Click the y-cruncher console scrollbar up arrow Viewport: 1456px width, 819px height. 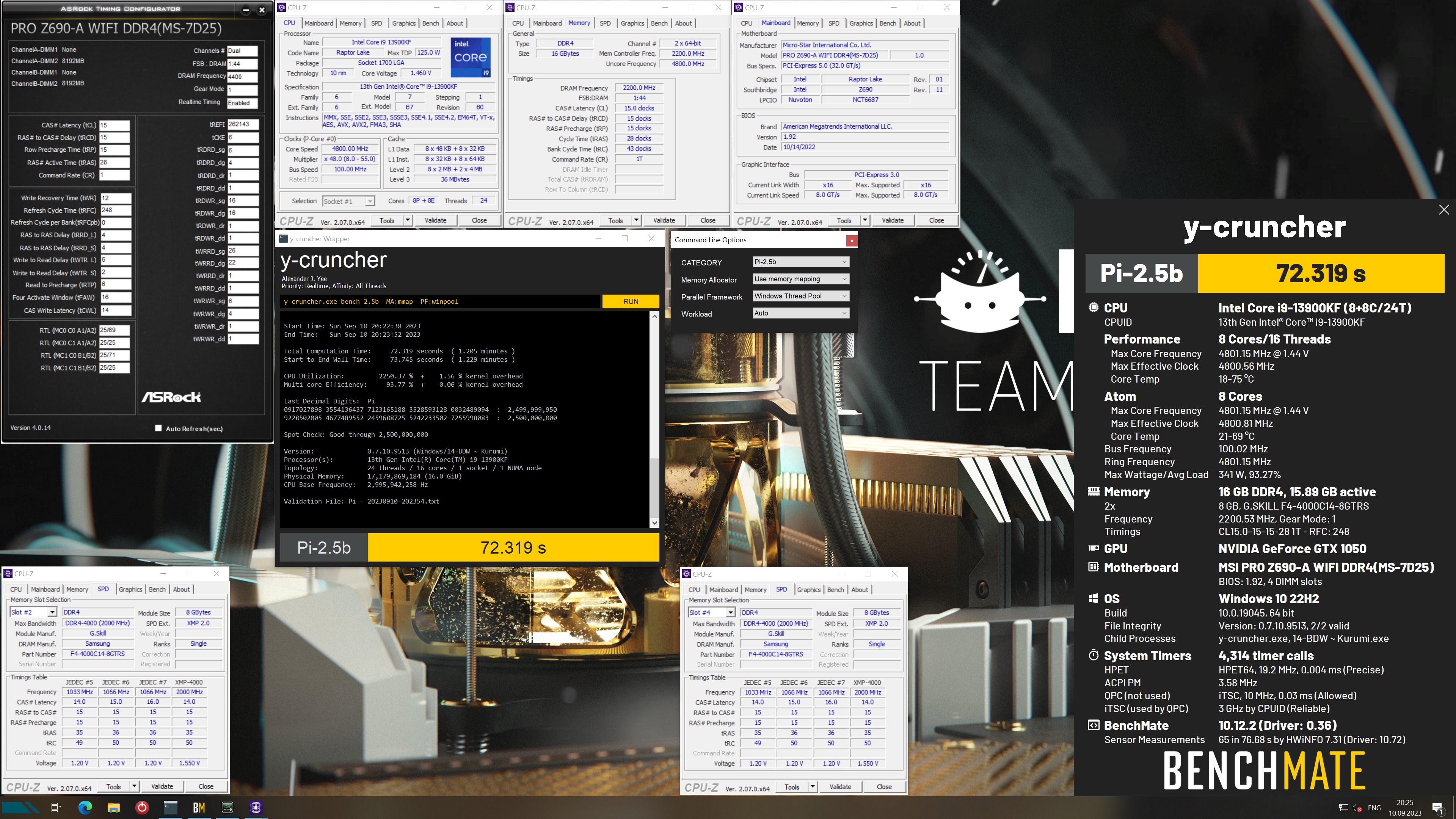click(x=654, y=317)
